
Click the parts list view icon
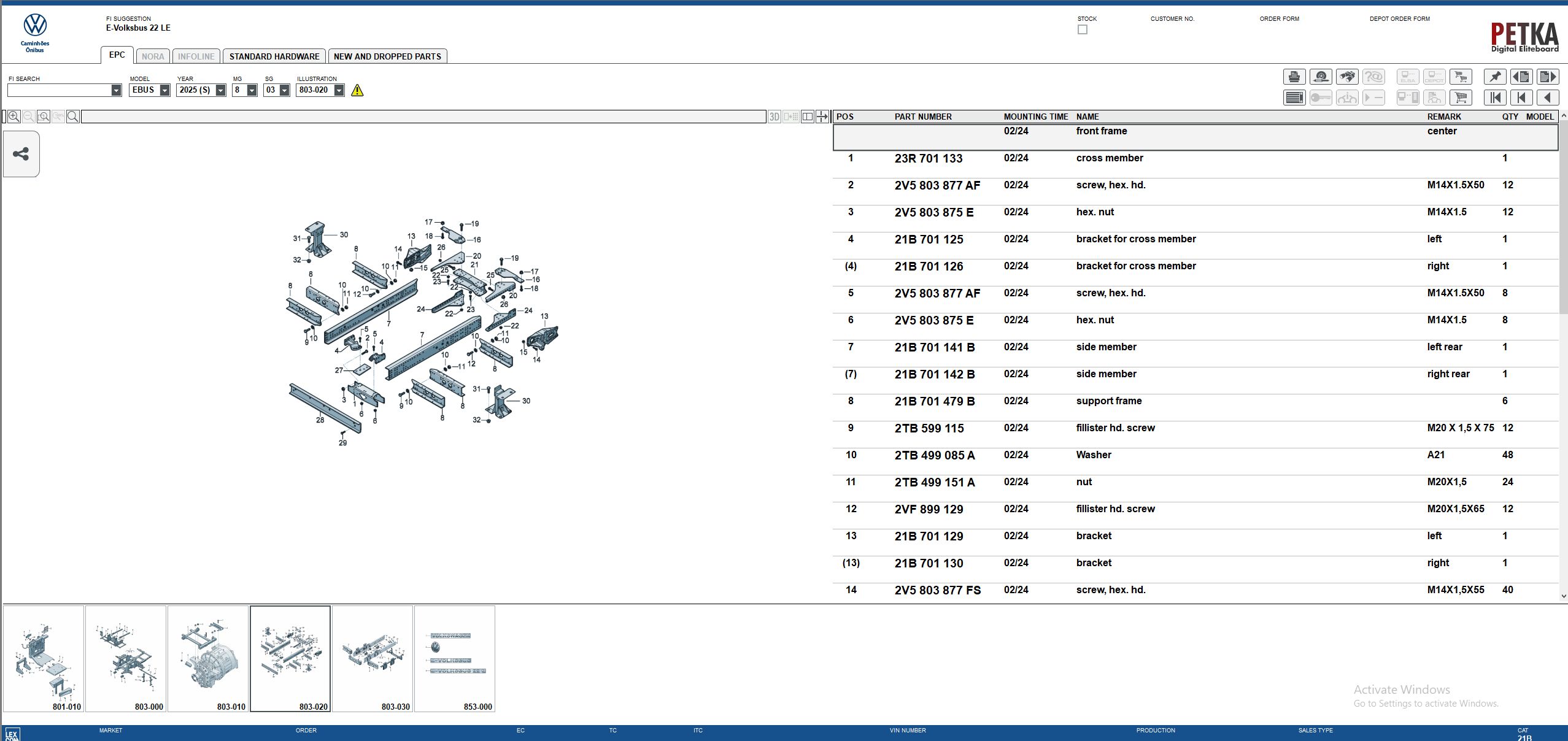tap(1294, 98)
